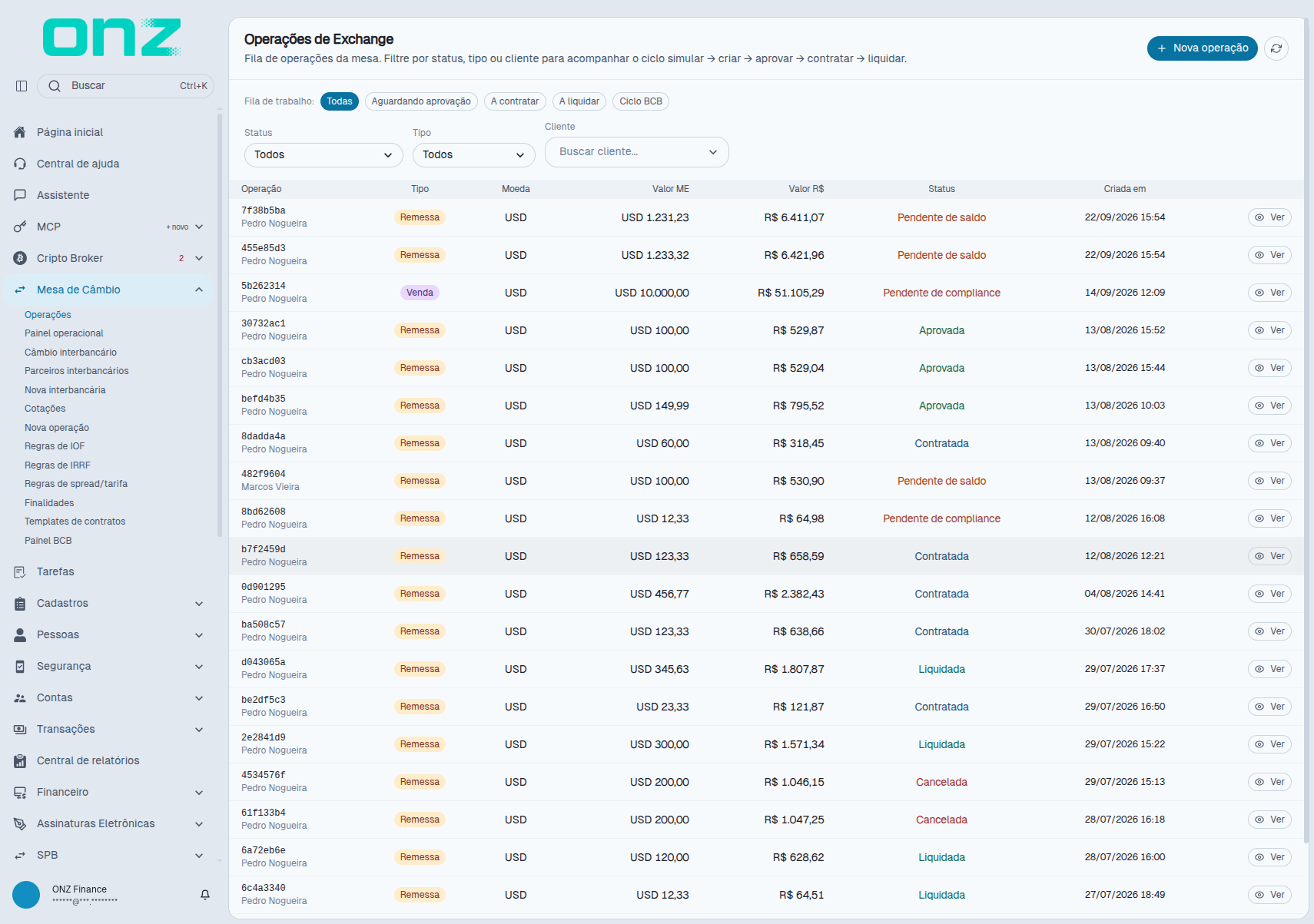Click the Mesa de Câmbio exchange icon
Image resolution: width=1314 pixels, height=924 pixels.
coord(20,290)
